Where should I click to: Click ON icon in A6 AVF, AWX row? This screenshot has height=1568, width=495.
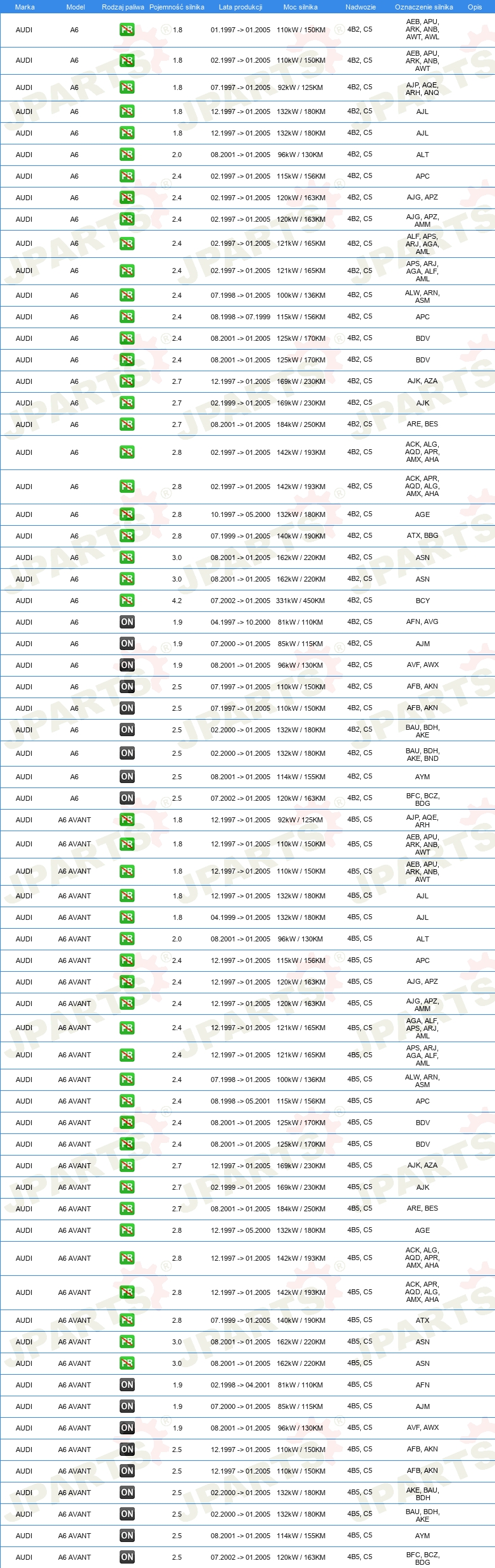tap(127, 665)
